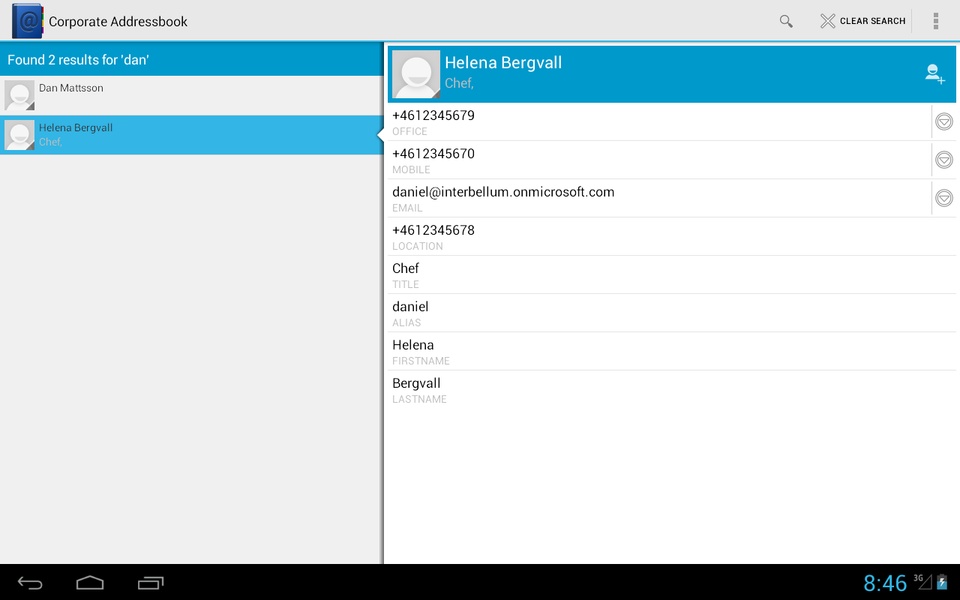
Task: Expand actions for office number +4612345679
Action: (x=944, y=122)
